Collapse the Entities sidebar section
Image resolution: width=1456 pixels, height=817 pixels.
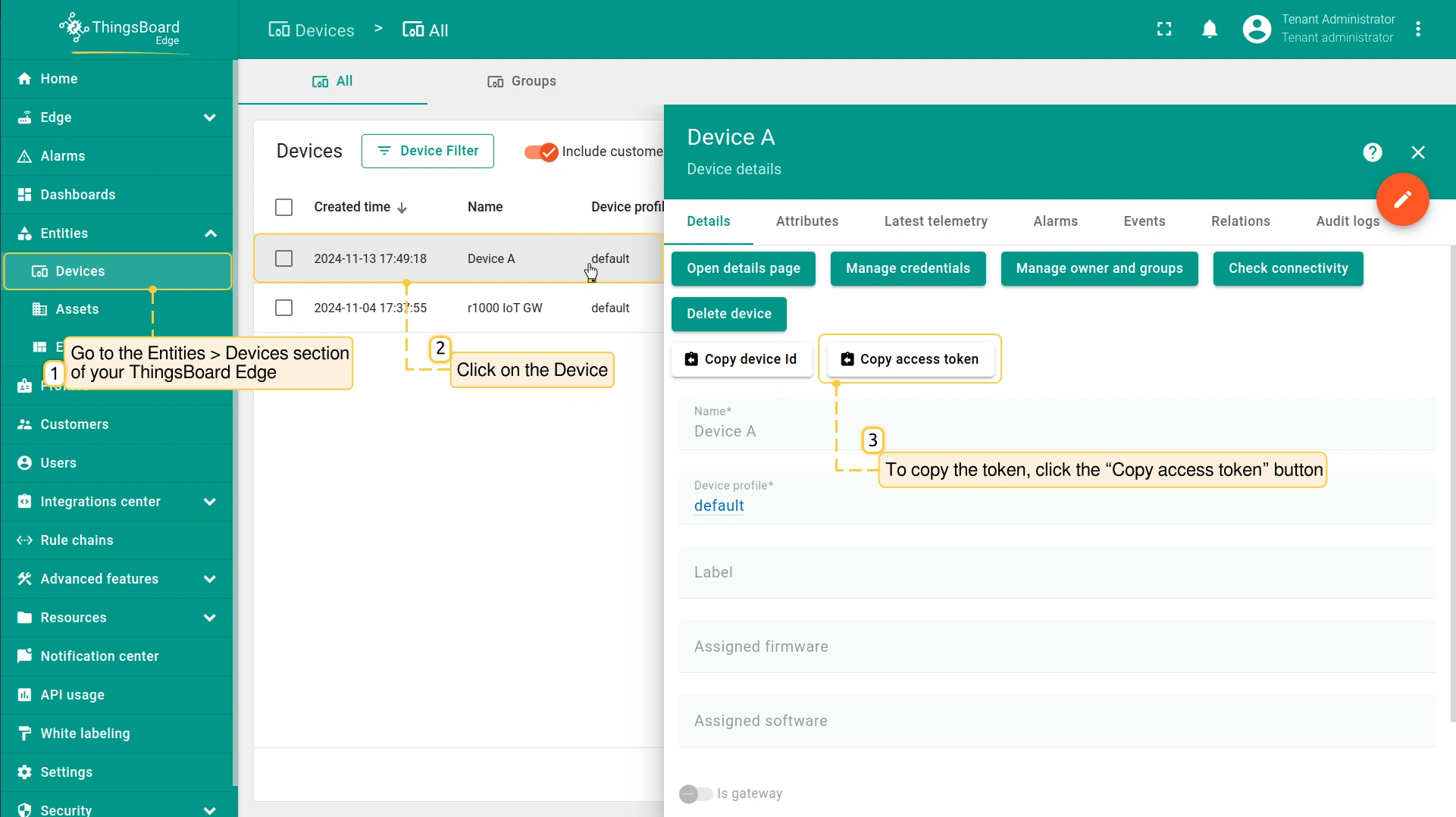pyautogui.click(x=210, y=233)
